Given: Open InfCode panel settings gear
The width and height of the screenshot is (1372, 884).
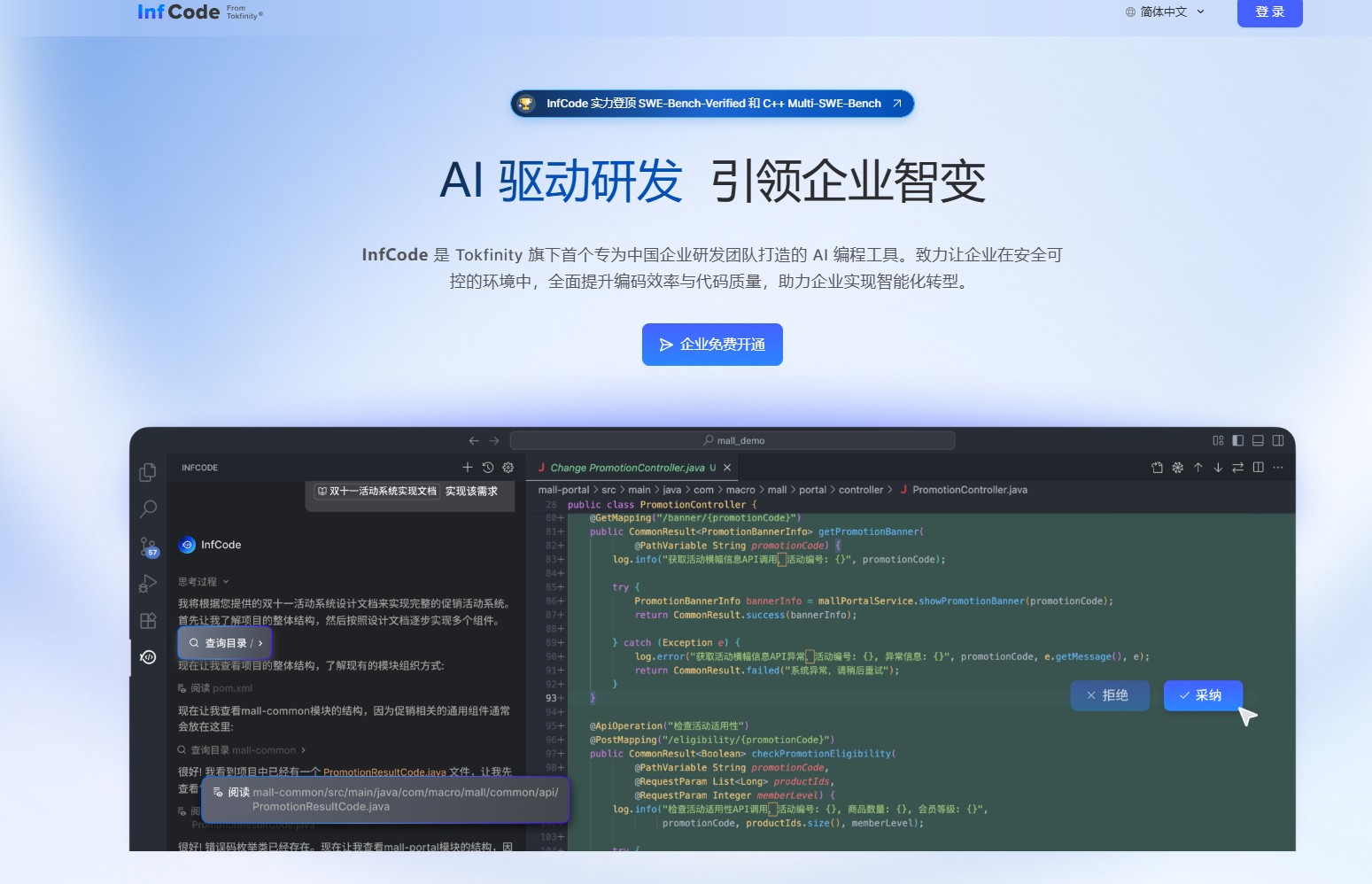Looking at the screenshot, I should (x=508, y=467).
